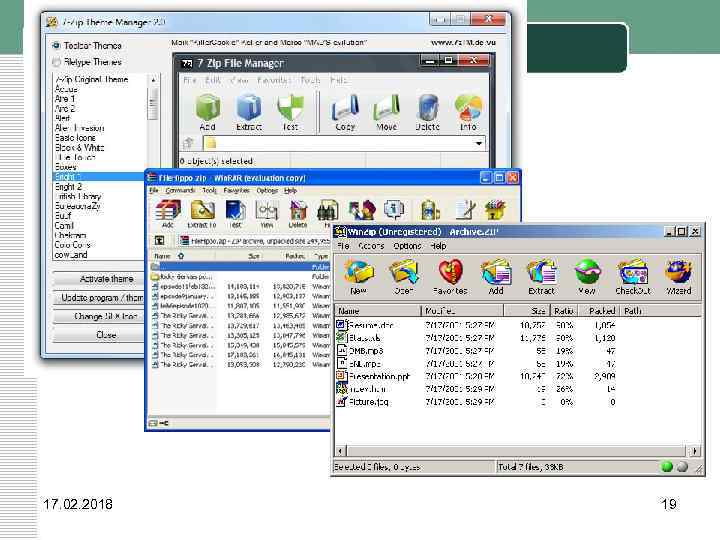
Task: Click the Change 7z icon button
Action: tap(99, 316)
